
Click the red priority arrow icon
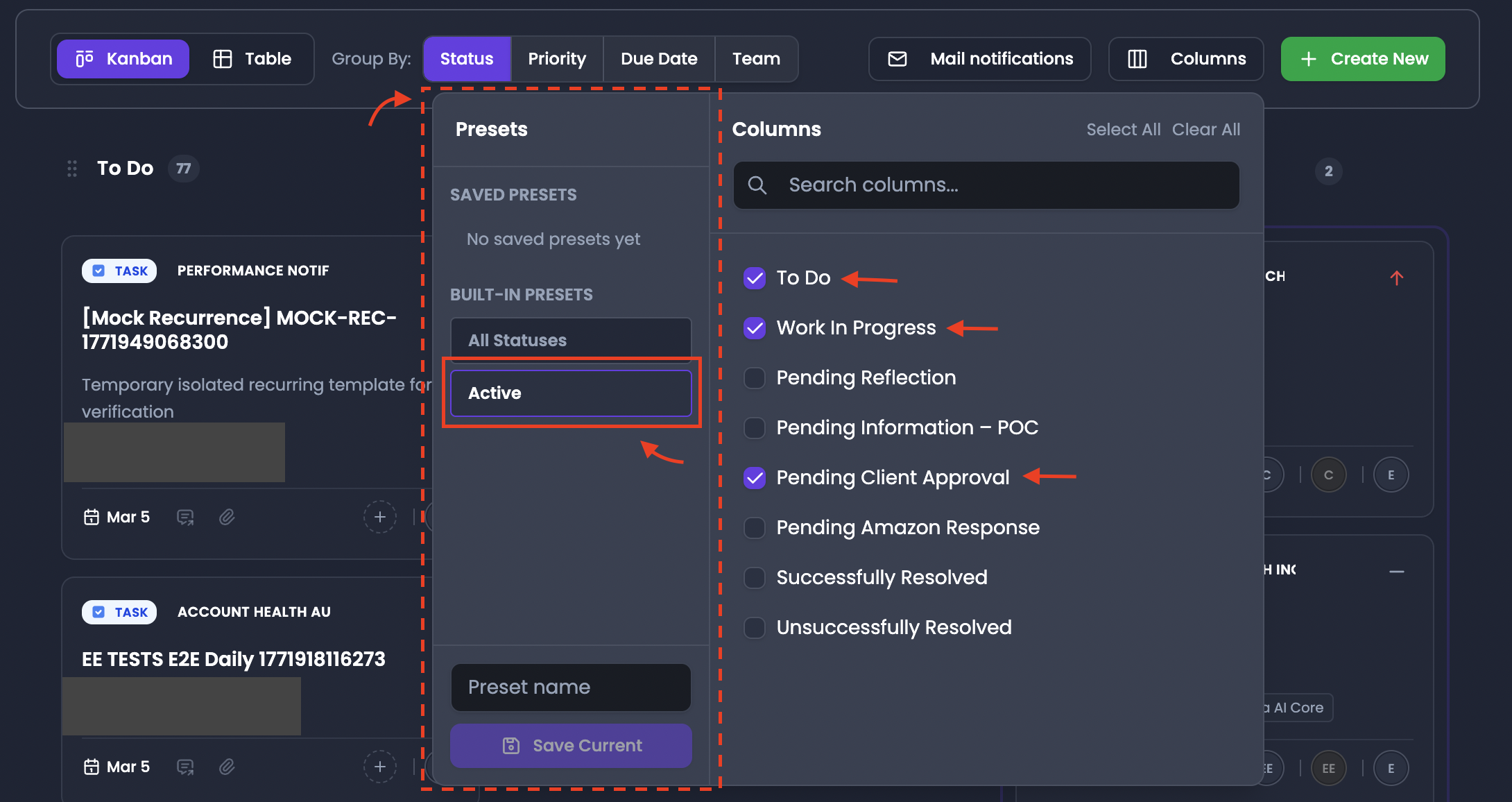click(1397, 278)
